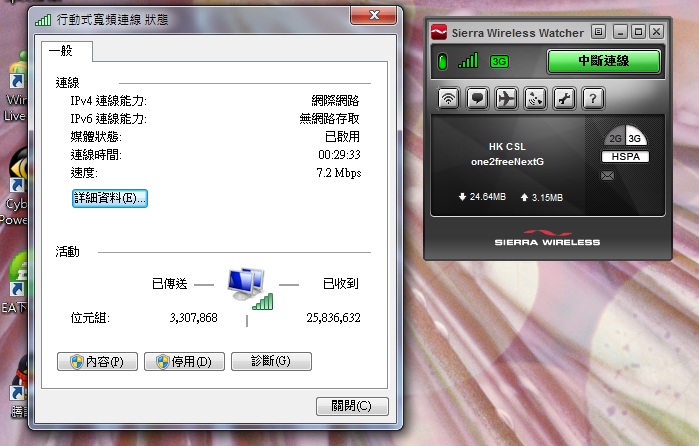Click the network computers activity icon
The image size is (699, 446).
[250, 289]
